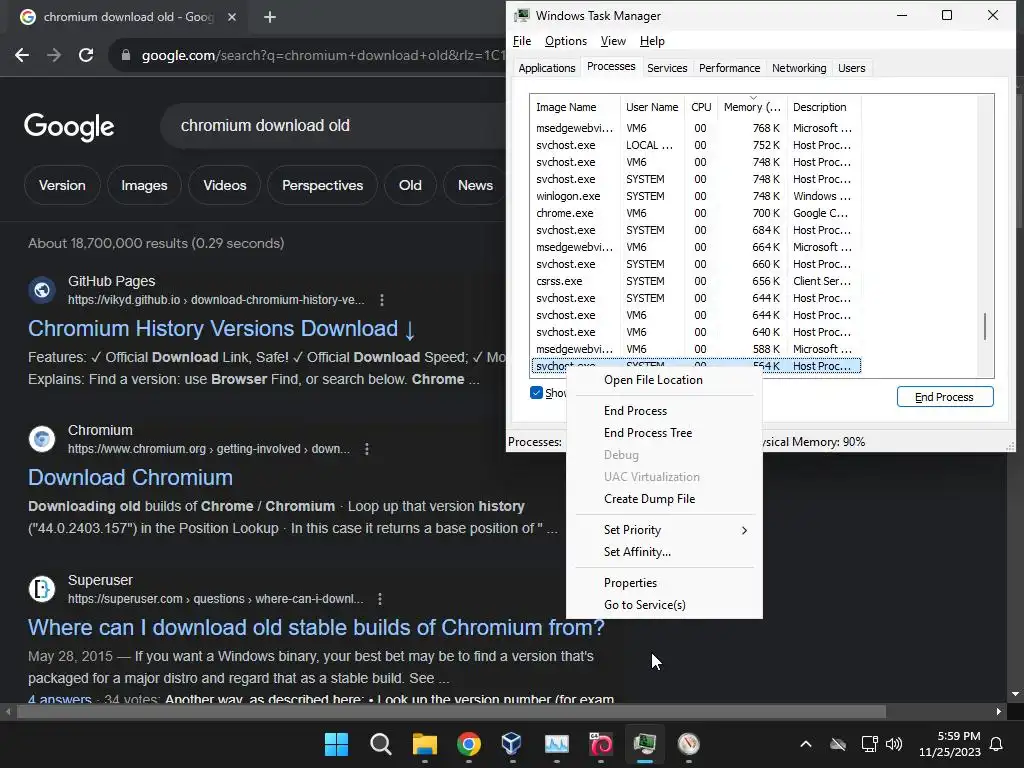Screen dimensions: 1024x768
Task: Click End Process button
Action: click(945, 397)
